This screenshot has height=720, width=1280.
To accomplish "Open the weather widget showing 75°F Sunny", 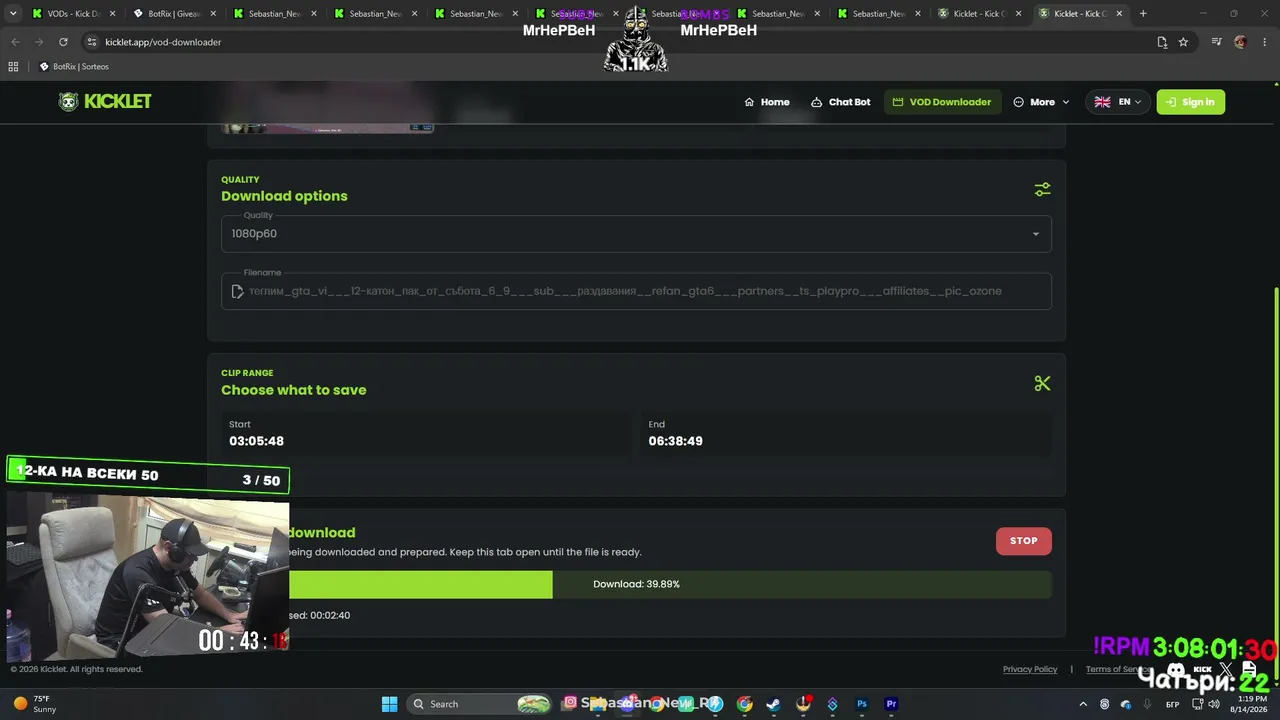I will point(34,704).
